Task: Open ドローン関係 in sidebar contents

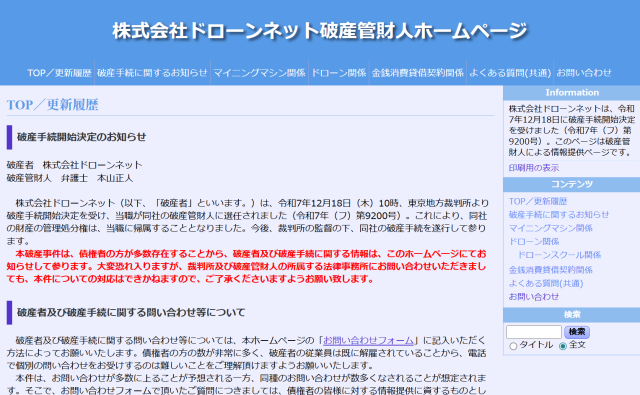Action: point(533,242)
